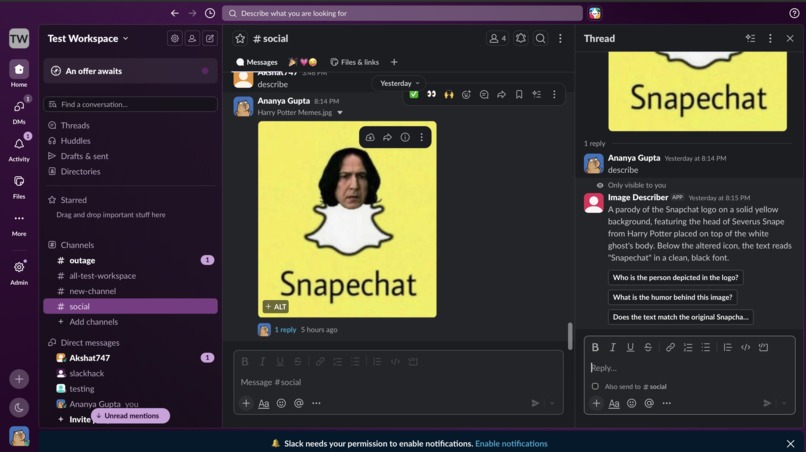Image resolution: width=806 pixels, height=452 pixels.
Task: Collapse the Direct messages section
Action: pyautogui.click(x=84, y=342)
